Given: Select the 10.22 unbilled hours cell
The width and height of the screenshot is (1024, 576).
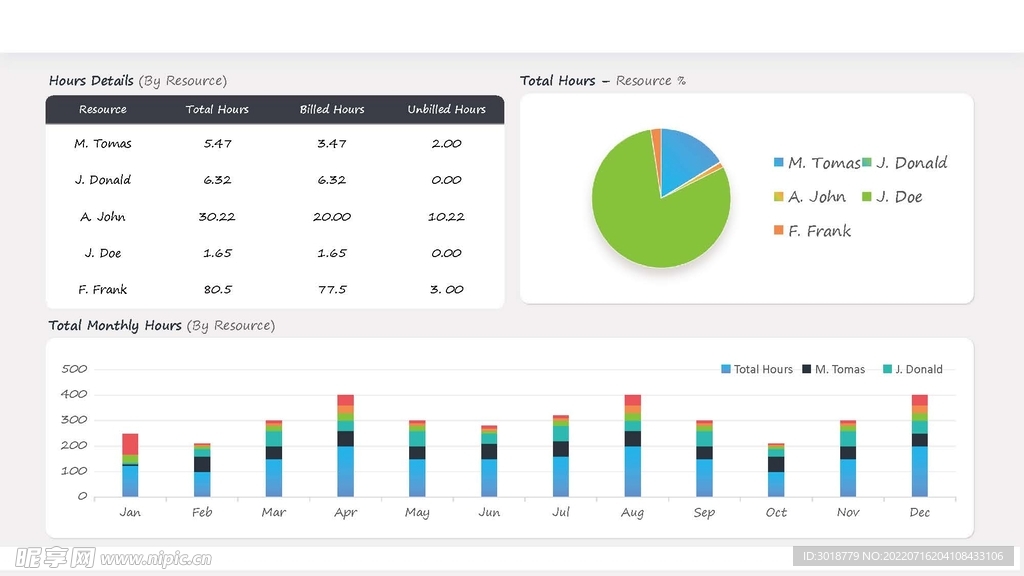Looking at the screenshot, I should 446,217.
